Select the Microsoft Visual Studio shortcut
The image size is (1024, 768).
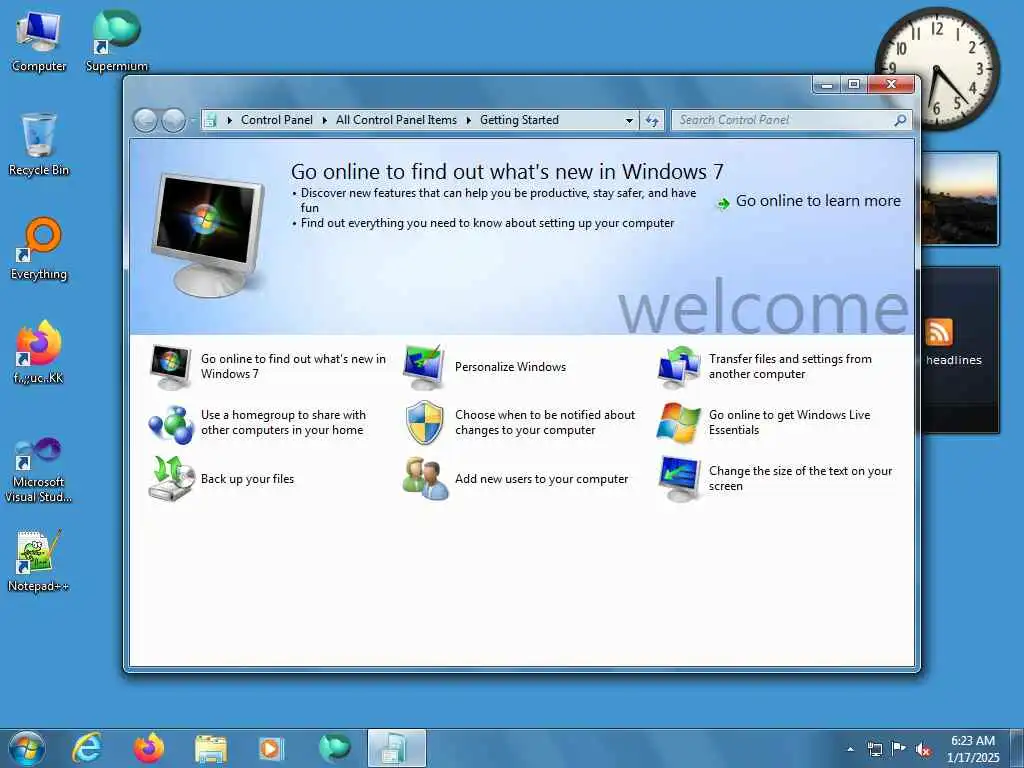39,471
